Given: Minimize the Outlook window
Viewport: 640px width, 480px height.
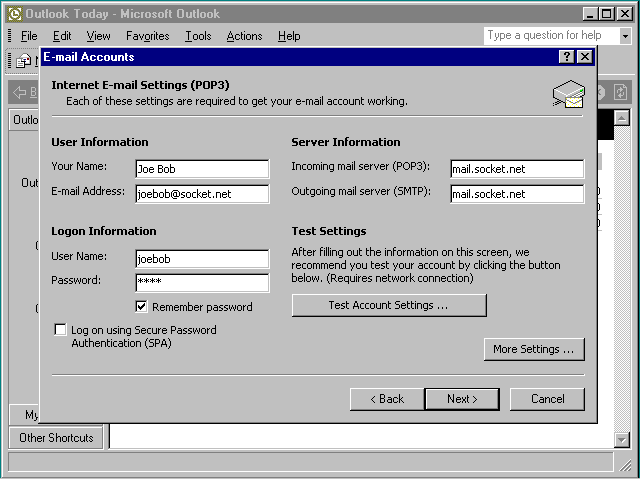Looking at the screenshot, I should [x=590, y=14].
